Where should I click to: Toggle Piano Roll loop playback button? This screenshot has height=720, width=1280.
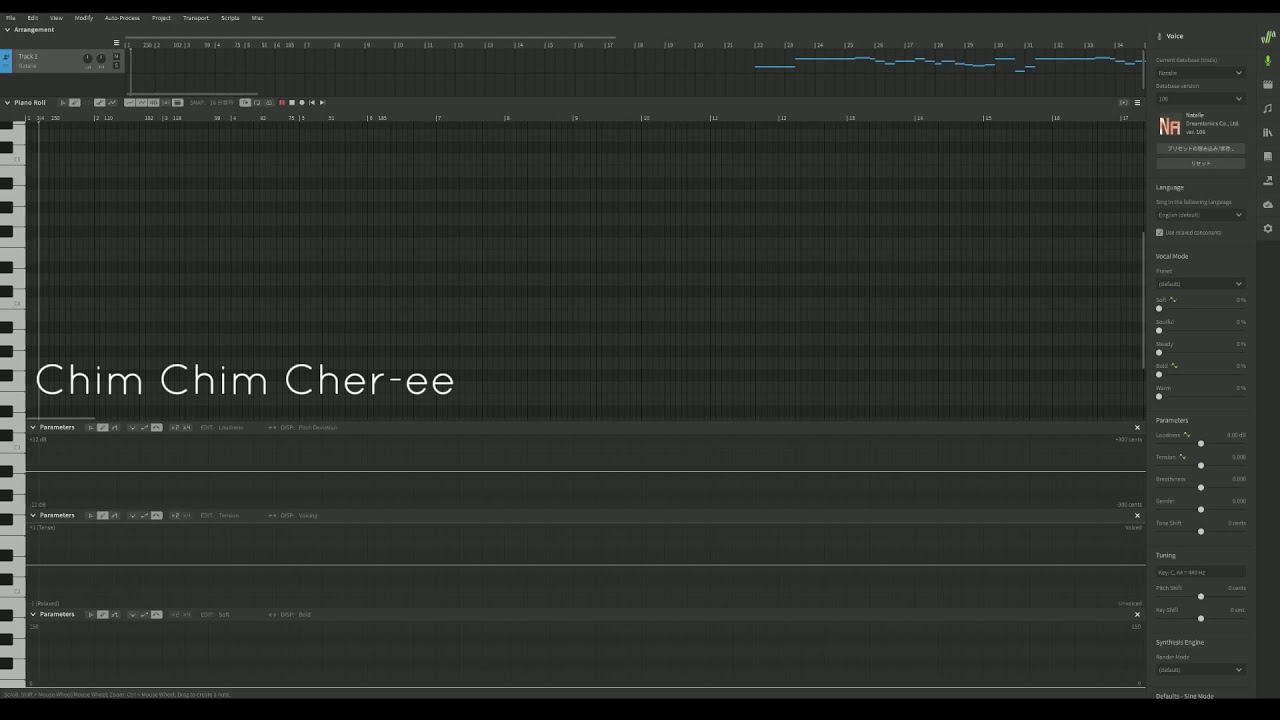(257, 102)
